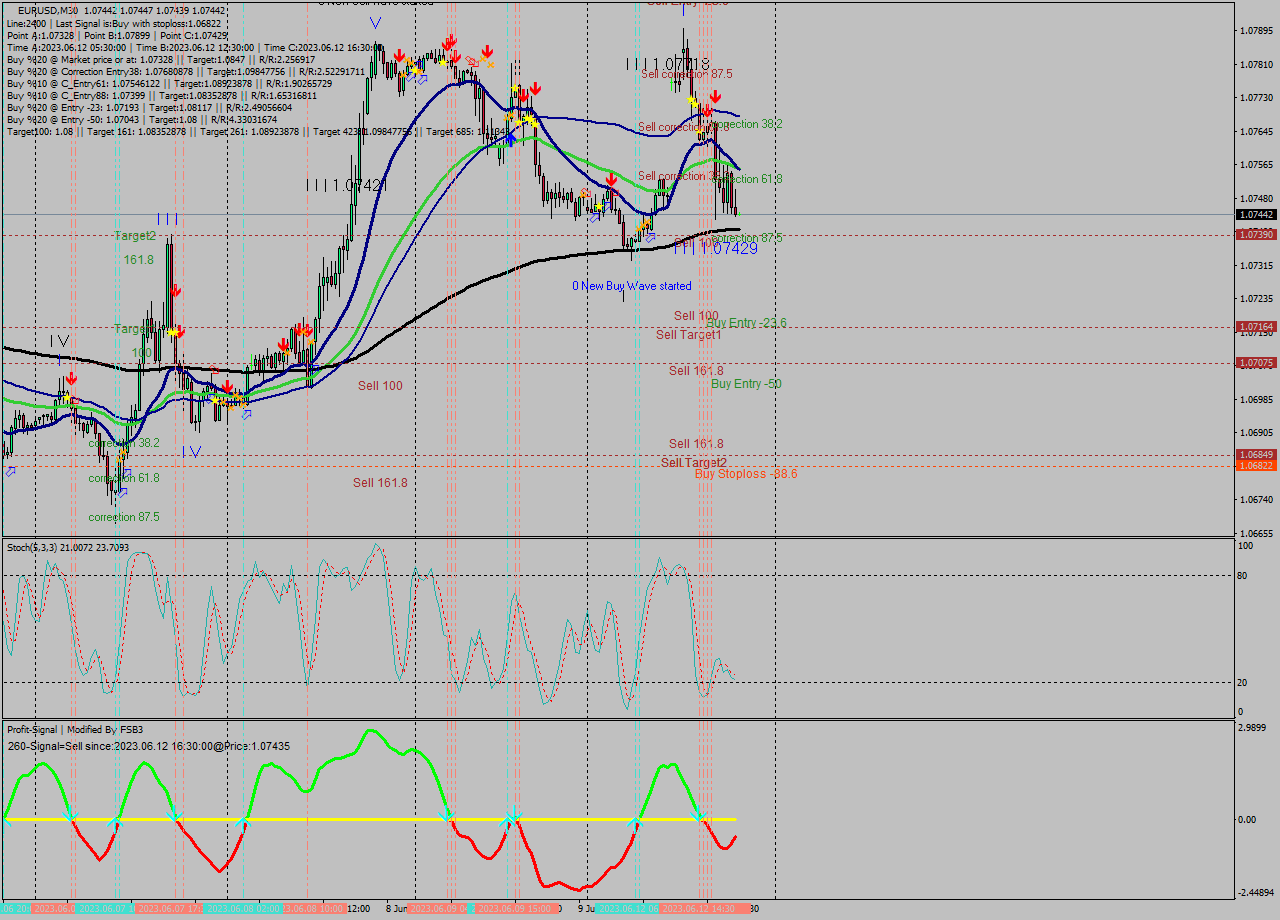Select the 2023.06.09 15:00 time marker
The height and width of the screenshot is (920, 1280).
point(515,909)
